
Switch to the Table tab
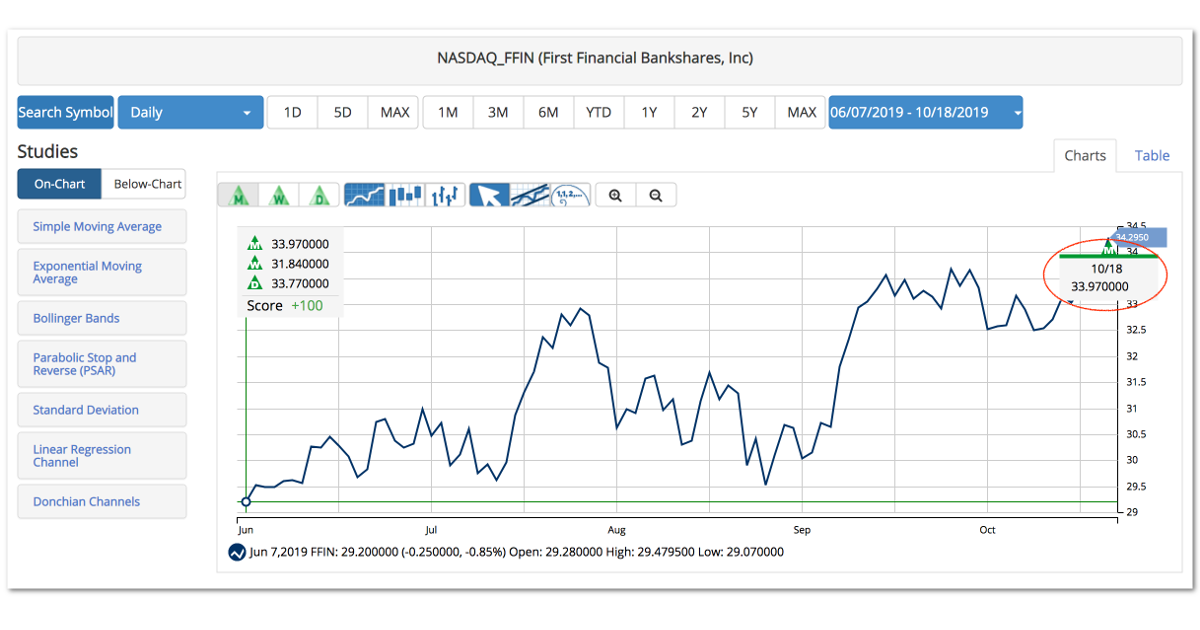1152,155
